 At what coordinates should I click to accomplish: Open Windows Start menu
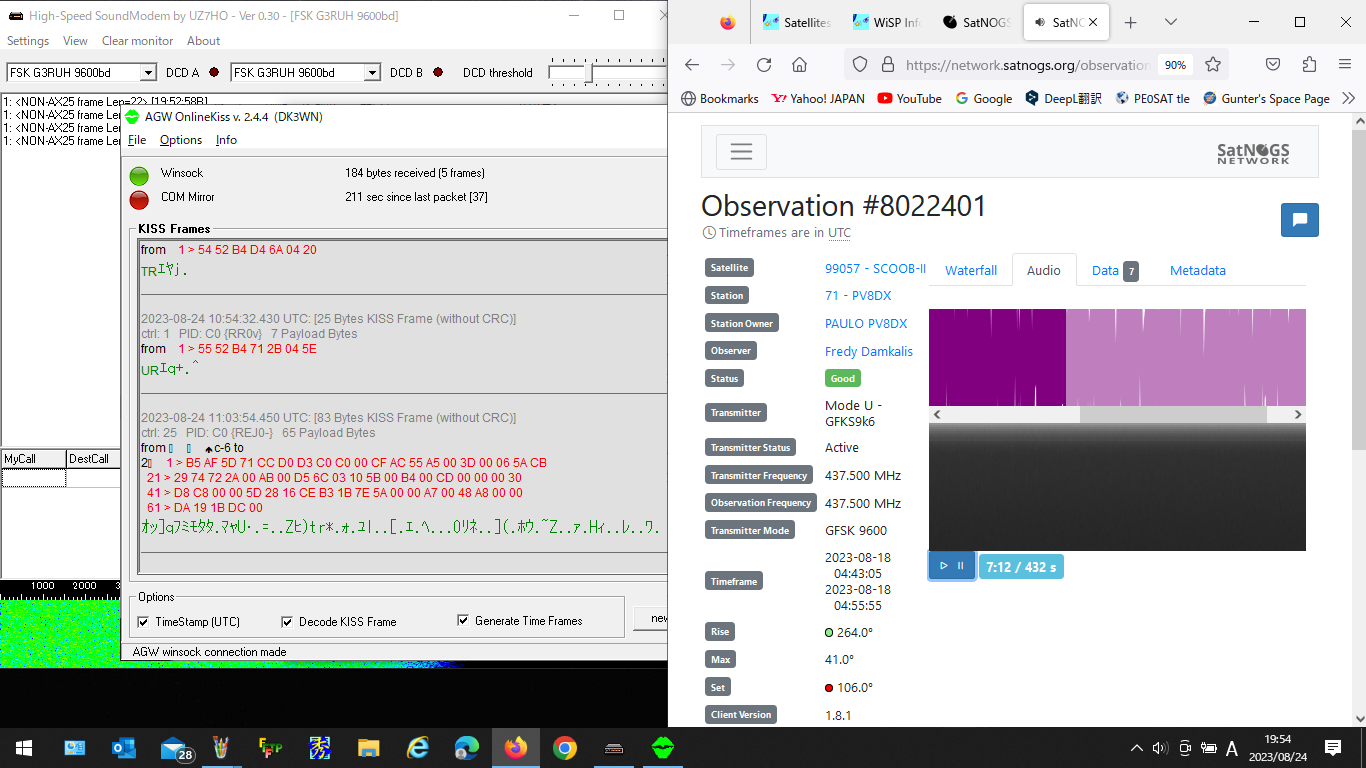click(23, 748)
